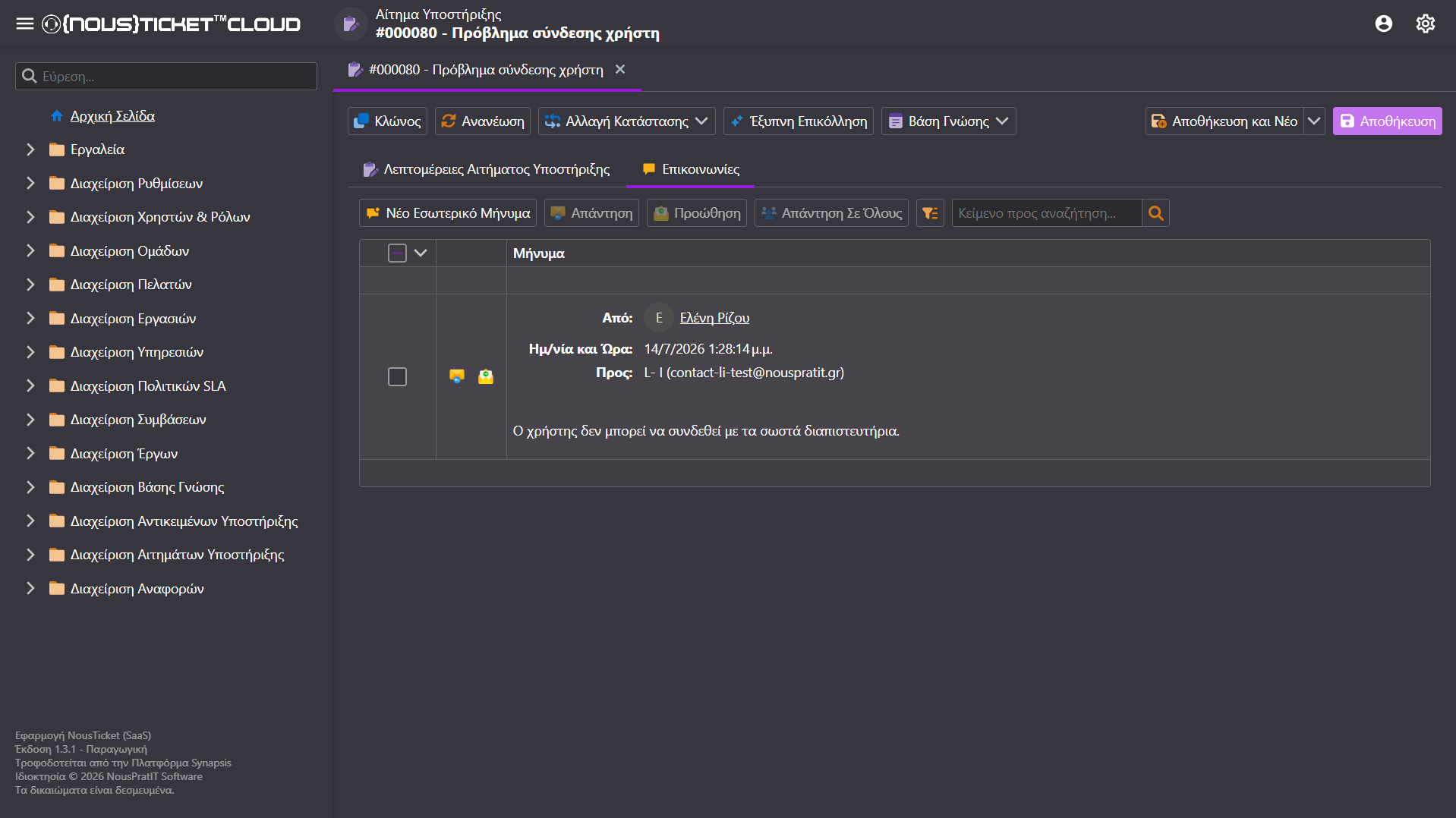
Task: Expand Διαχείριση Ομάδων tree node
Action: (30, 251)
